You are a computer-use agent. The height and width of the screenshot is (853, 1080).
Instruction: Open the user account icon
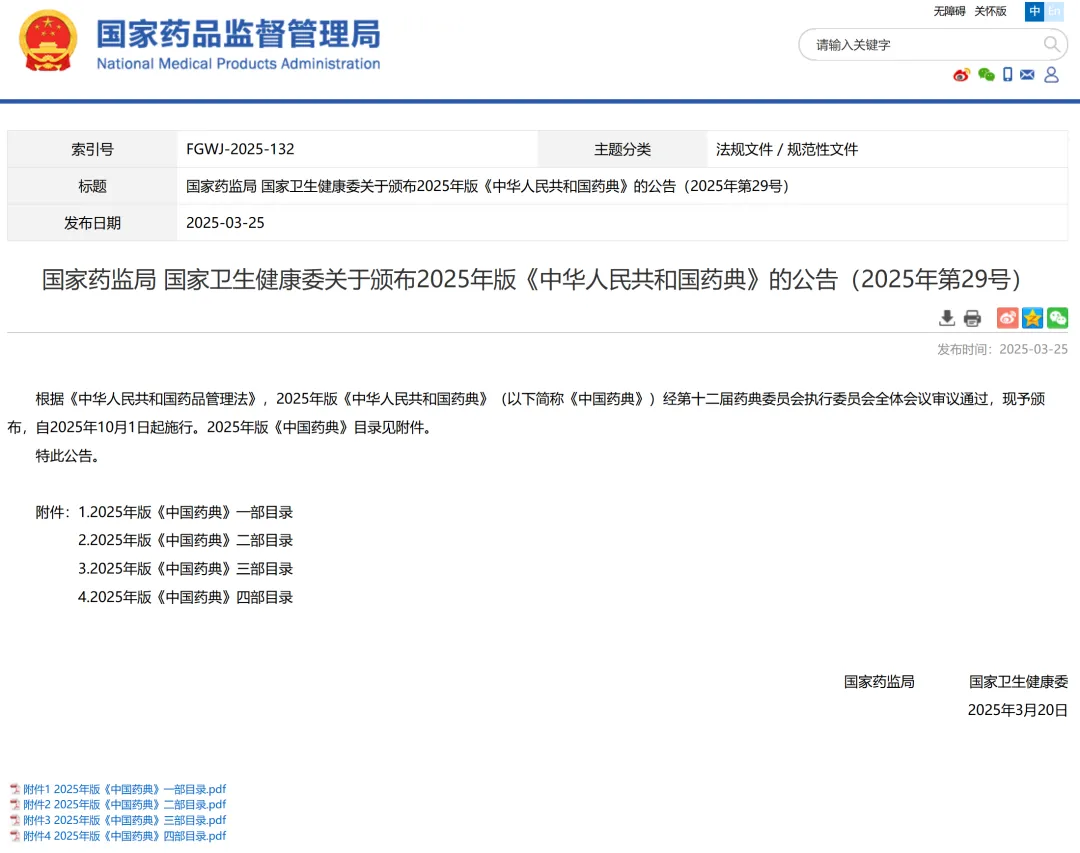coord(1051,75)
